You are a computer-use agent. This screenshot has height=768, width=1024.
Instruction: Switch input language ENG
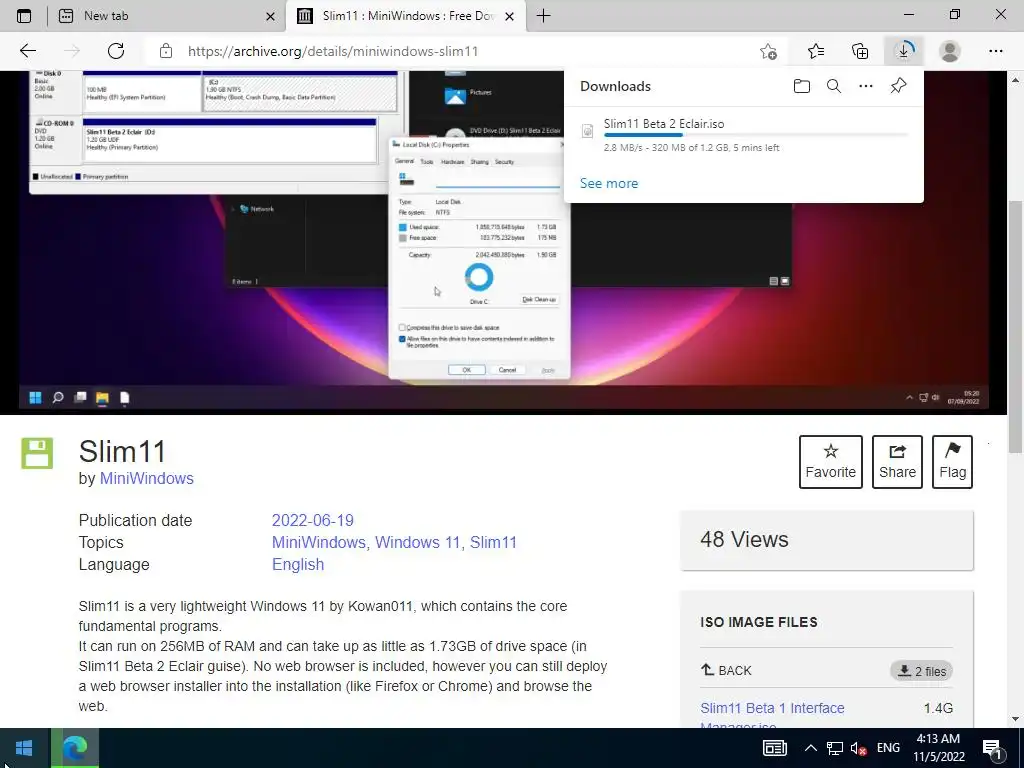point(888,748)
